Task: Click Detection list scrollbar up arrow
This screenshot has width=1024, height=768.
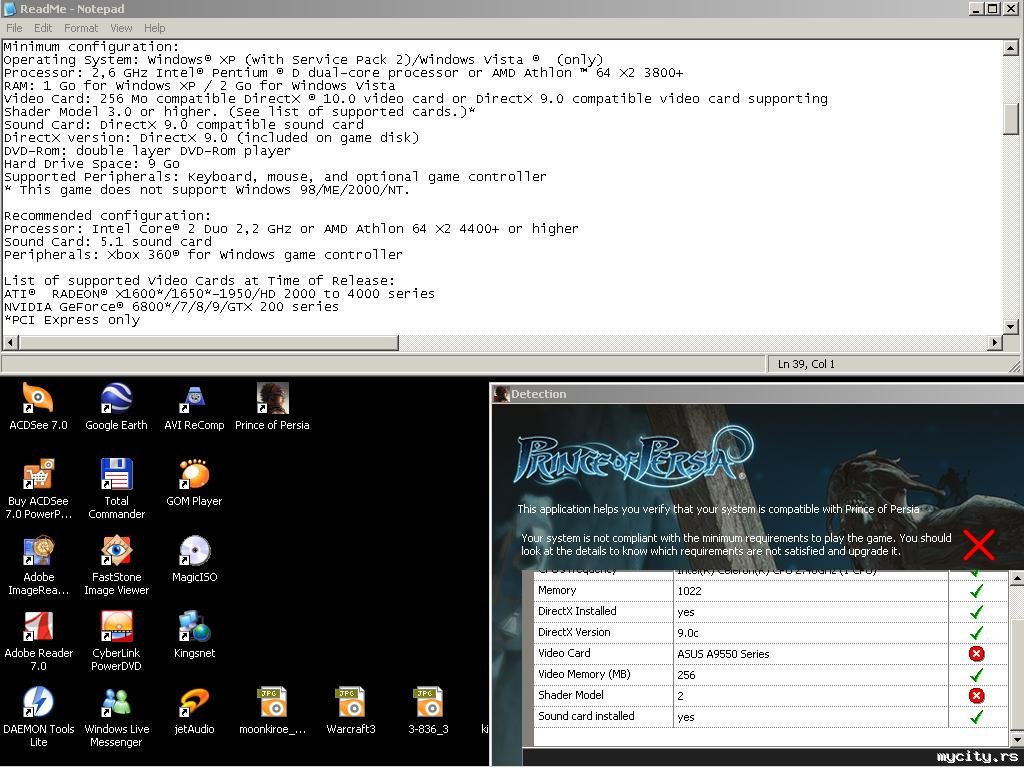Action: [1016, 579]
